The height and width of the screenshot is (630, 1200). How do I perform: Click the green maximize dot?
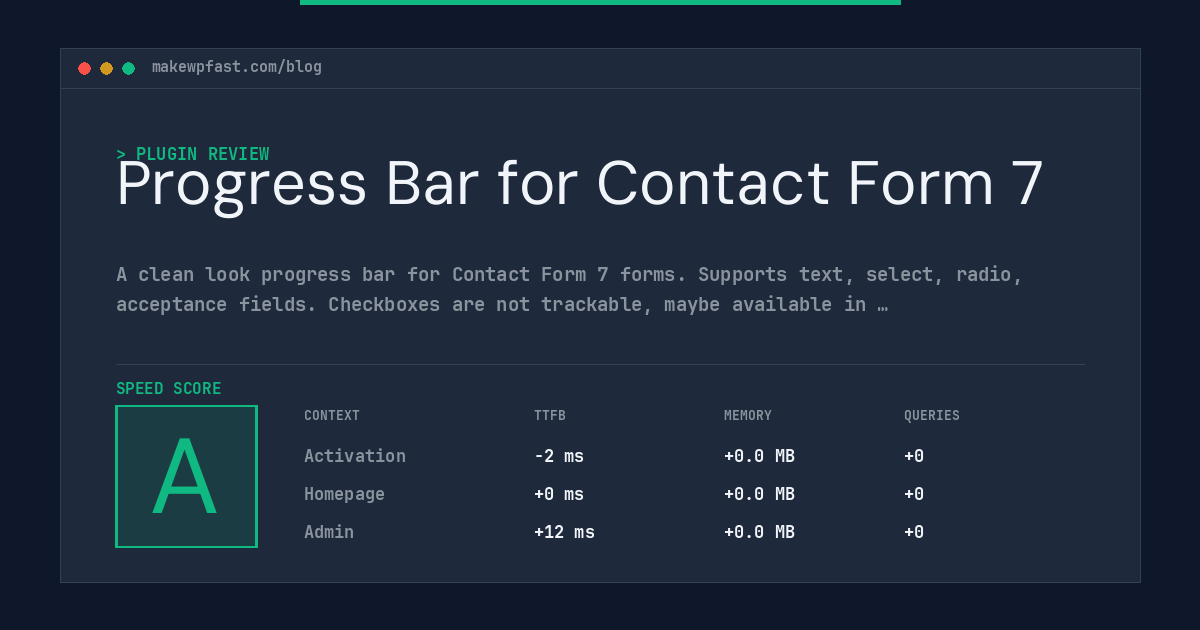click(128, 68)
